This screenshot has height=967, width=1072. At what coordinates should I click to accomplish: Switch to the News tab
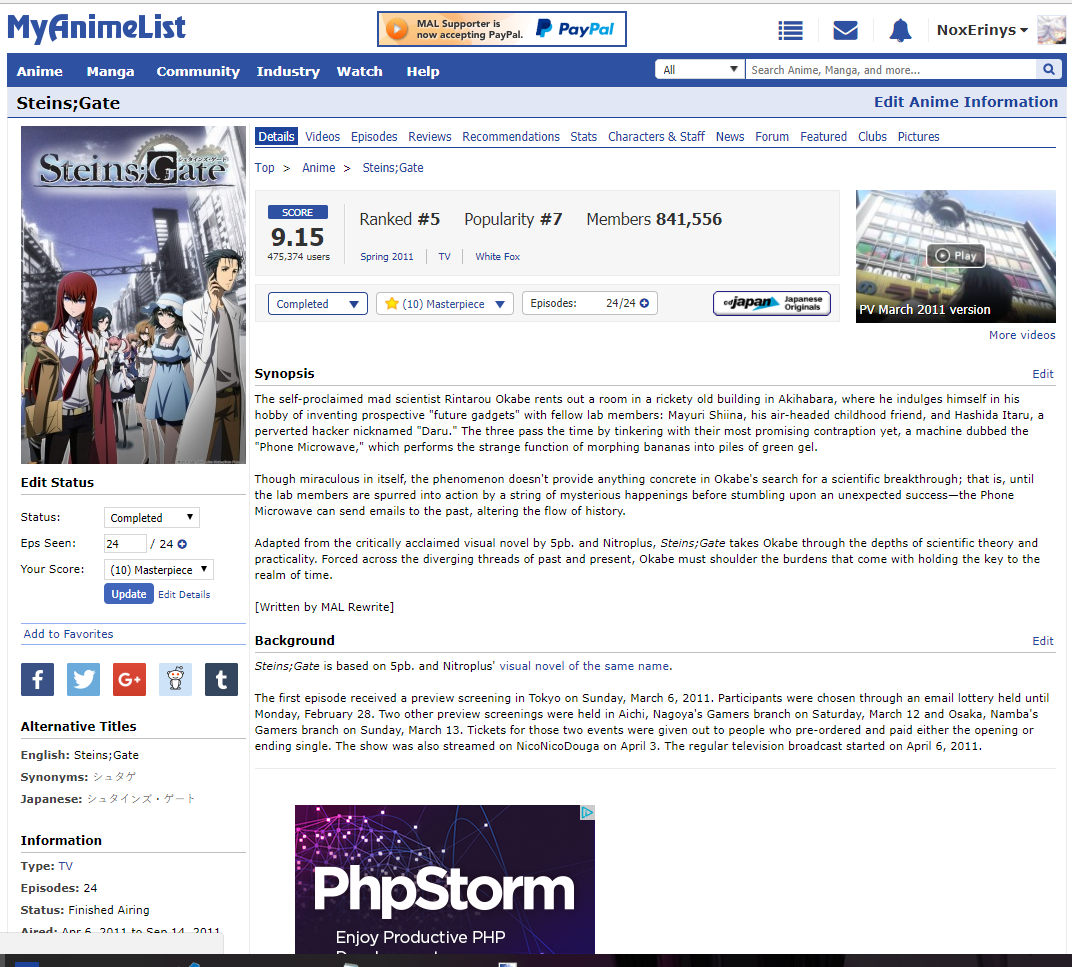tap(730, 136)
